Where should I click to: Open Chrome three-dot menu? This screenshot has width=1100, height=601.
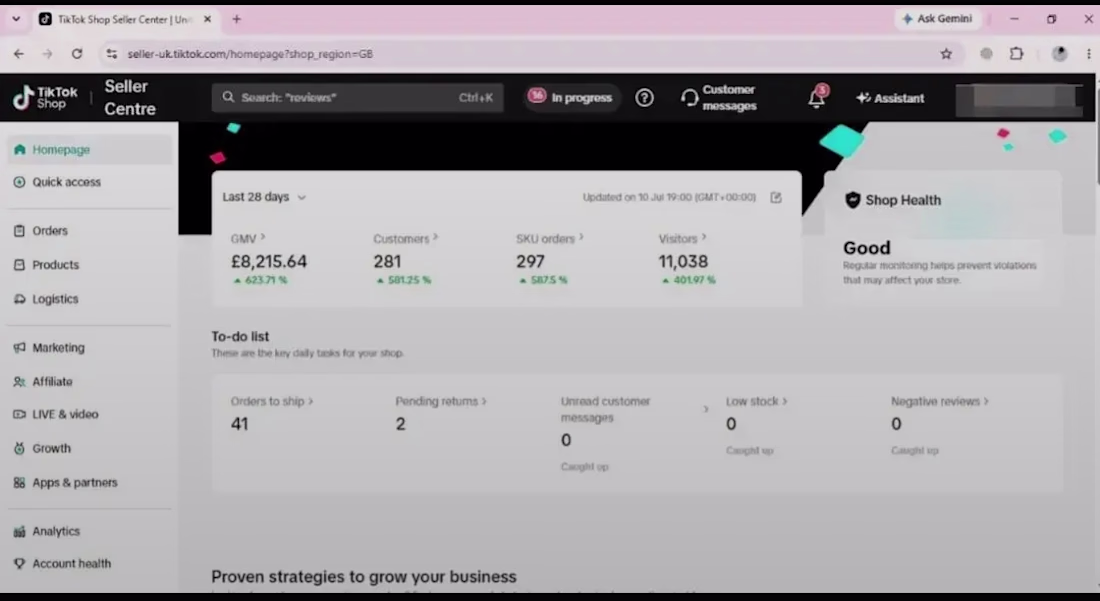pos(1089,54)
